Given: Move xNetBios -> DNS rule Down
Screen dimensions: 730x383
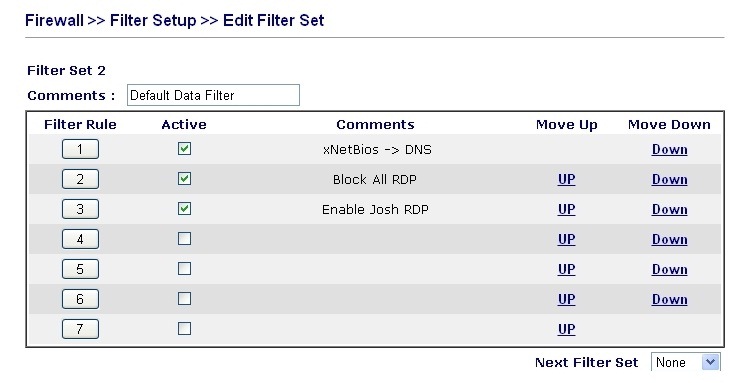Looking at the screenshot, I should [669, 149].
